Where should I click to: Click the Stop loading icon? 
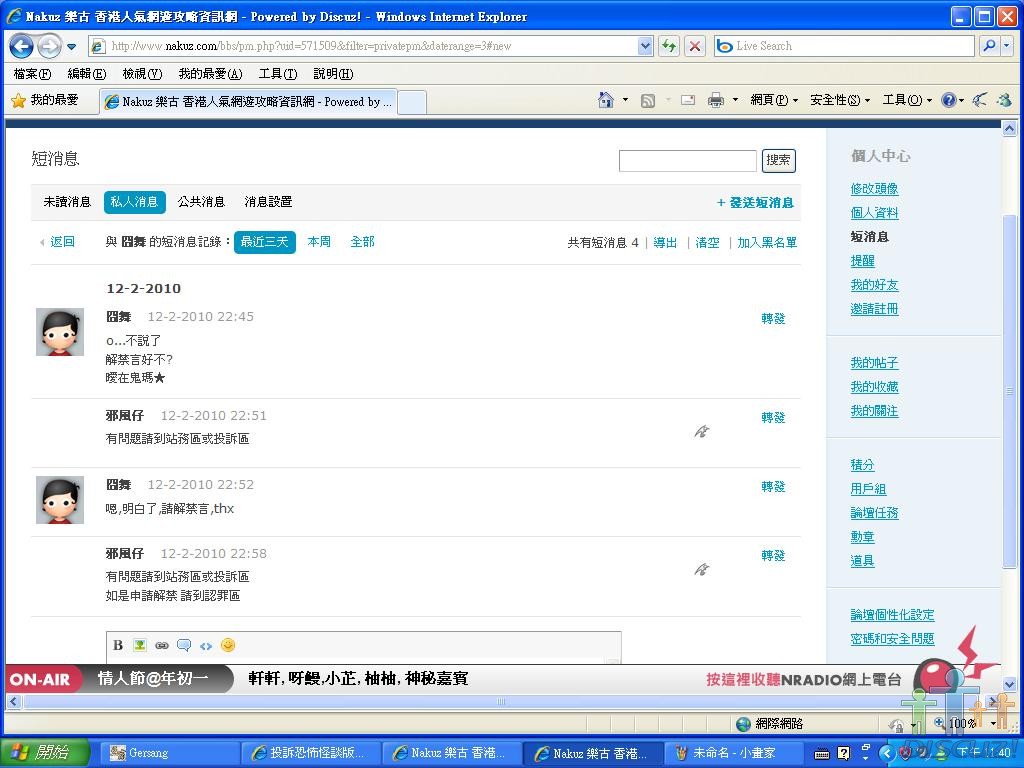(x=695, y=46)
